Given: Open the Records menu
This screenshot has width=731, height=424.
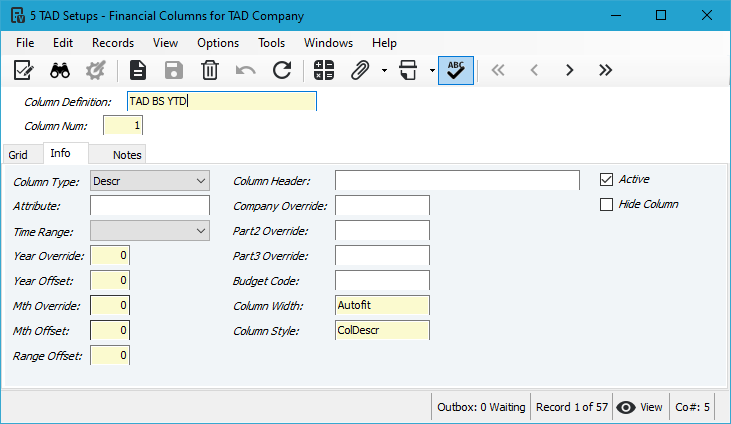Looking at the screenshot, I should click(x=113, y=43).
